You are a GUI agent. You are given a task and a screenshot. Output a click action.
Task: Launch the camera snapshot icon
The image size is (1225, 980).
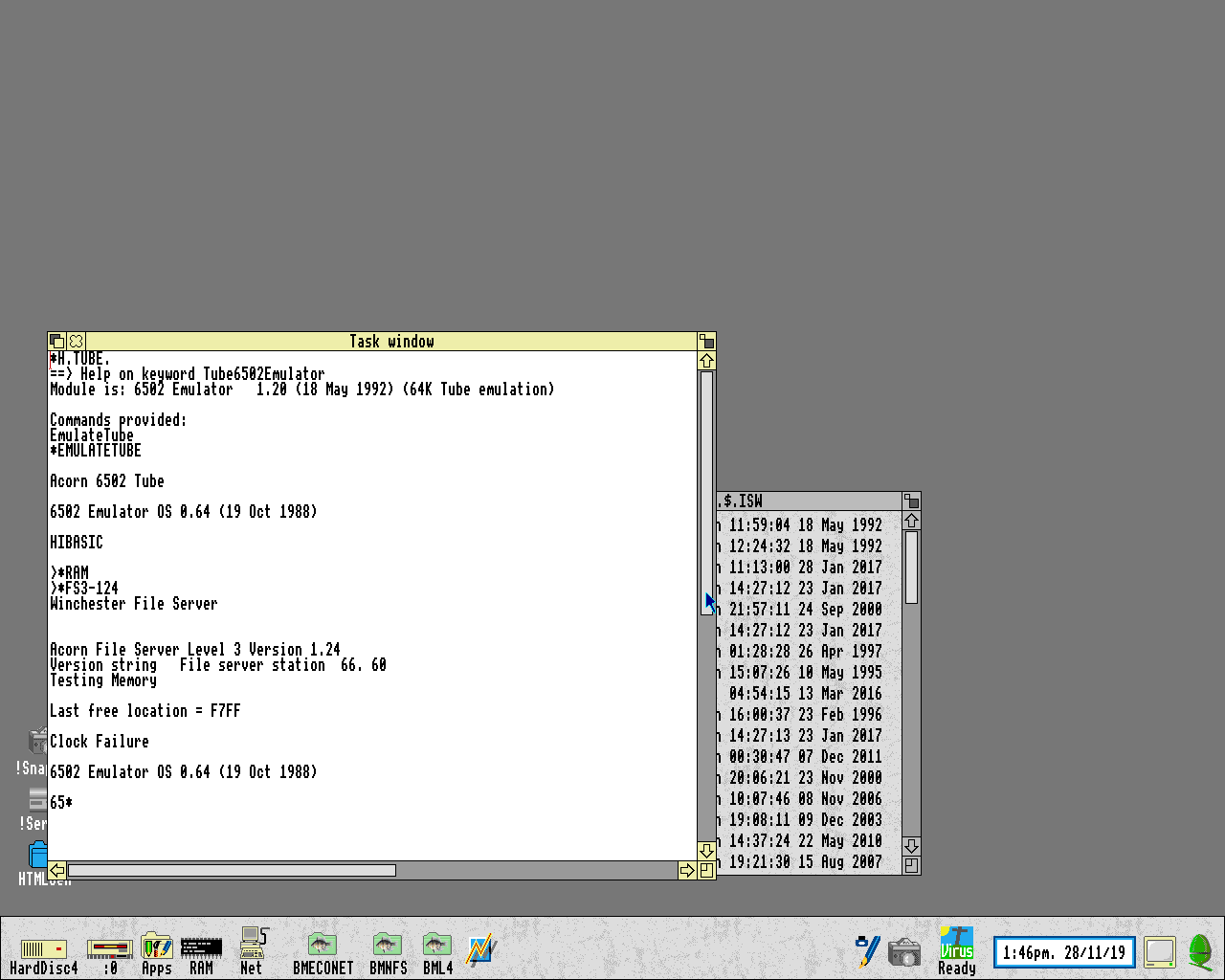pyautogui.click(x=903, y=952)
